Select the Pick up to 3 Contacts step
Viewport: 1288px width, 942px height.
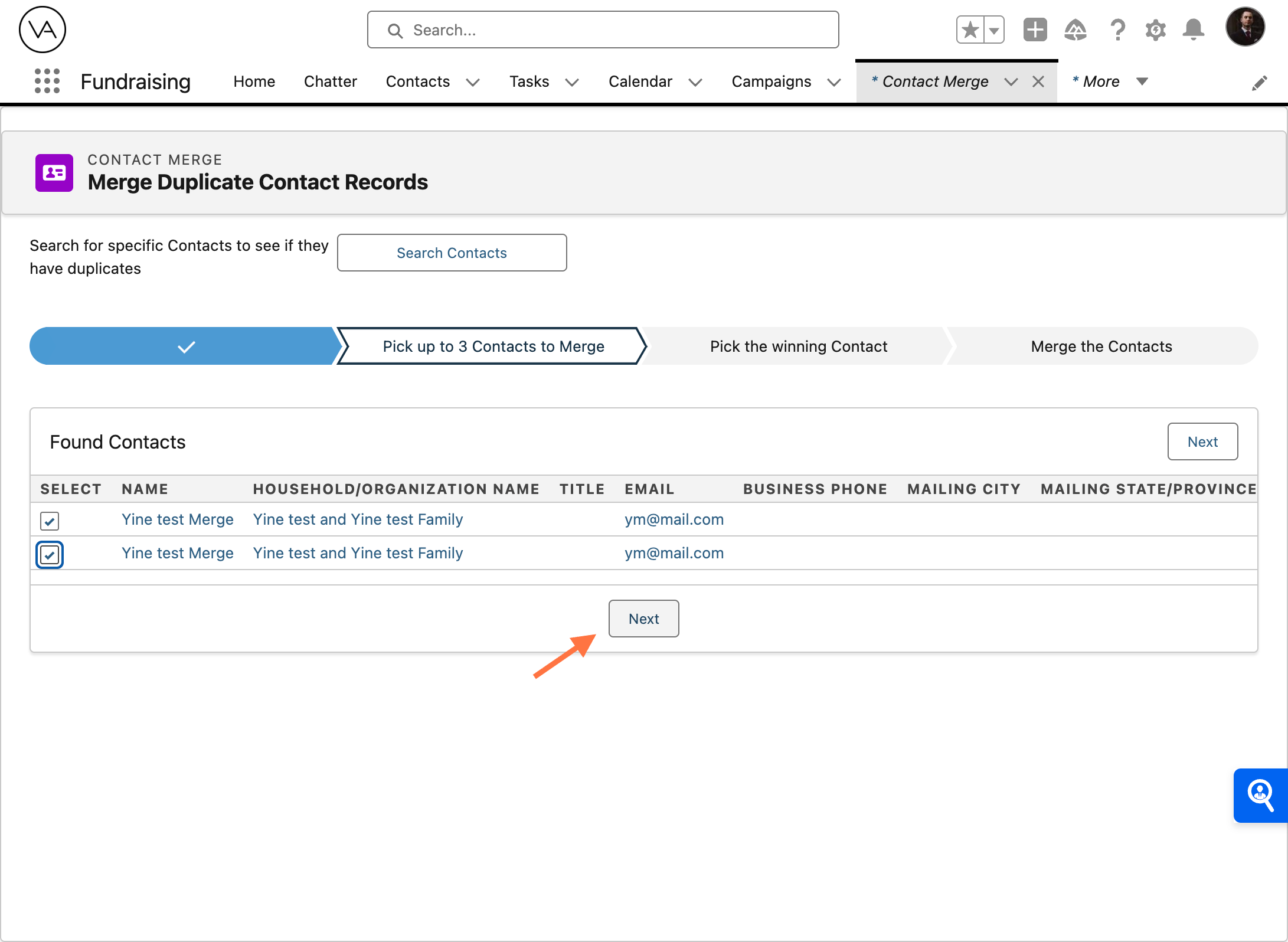point(493,346)
